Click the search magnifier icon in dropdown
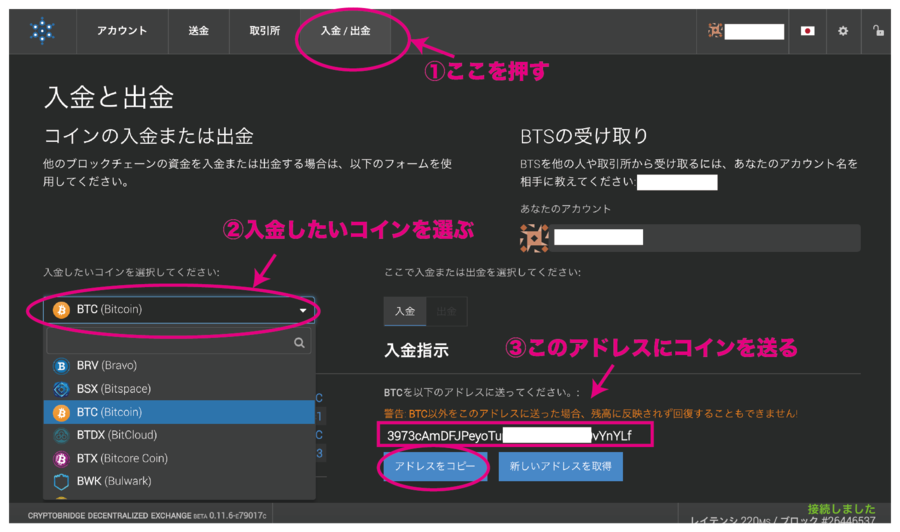The image size is (900, 532). (298, 342)
